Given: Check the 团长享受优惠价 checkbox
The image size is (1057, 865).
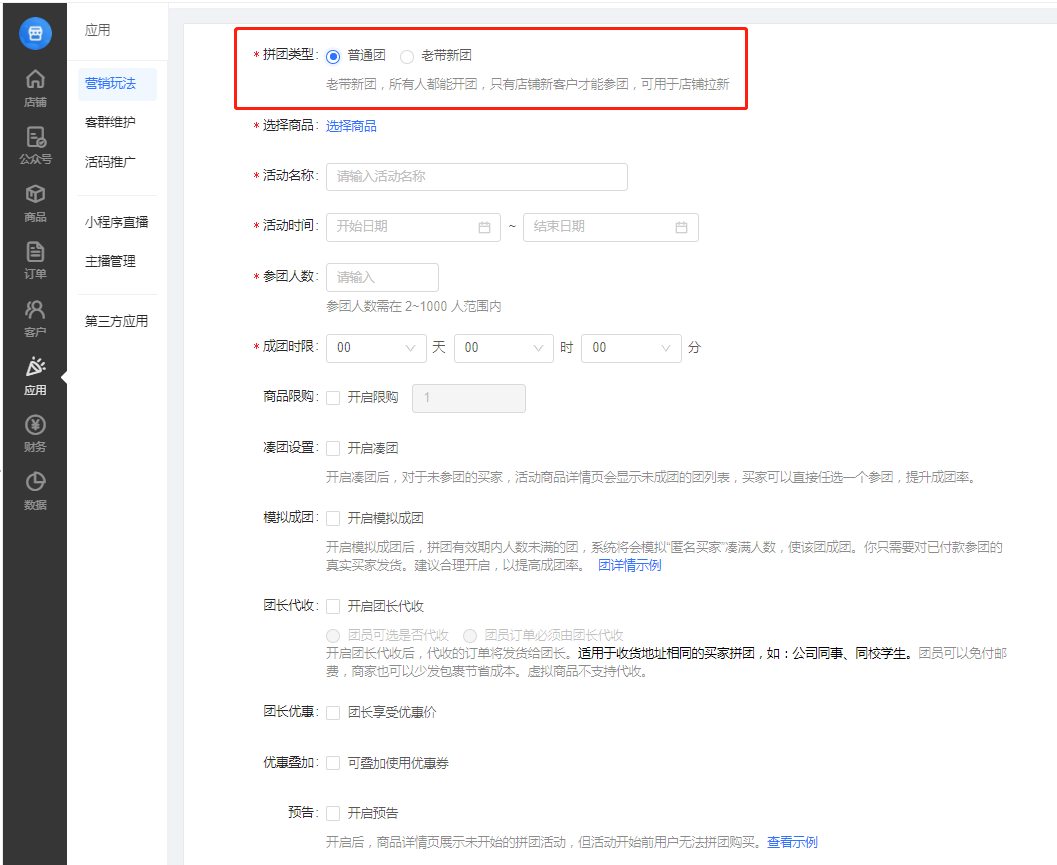Looking at the screenshot, I should pyautogui.click(x=333, y=713).
